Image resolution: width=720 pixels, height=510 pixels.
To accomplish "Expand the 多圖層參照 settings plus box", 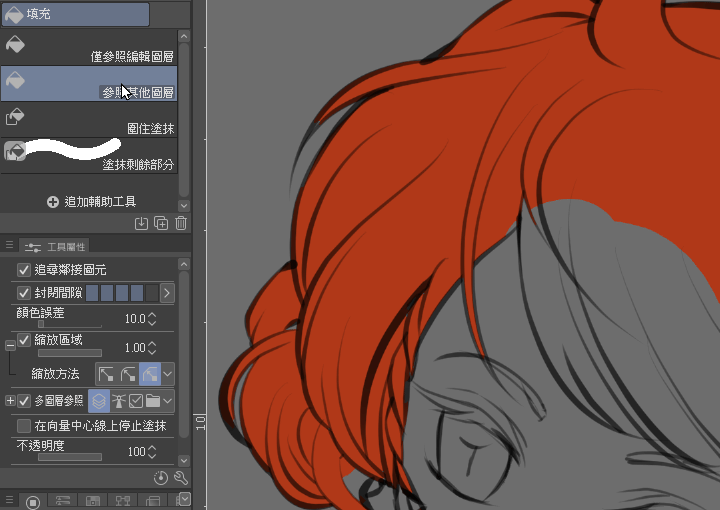I will coord(10,401).
